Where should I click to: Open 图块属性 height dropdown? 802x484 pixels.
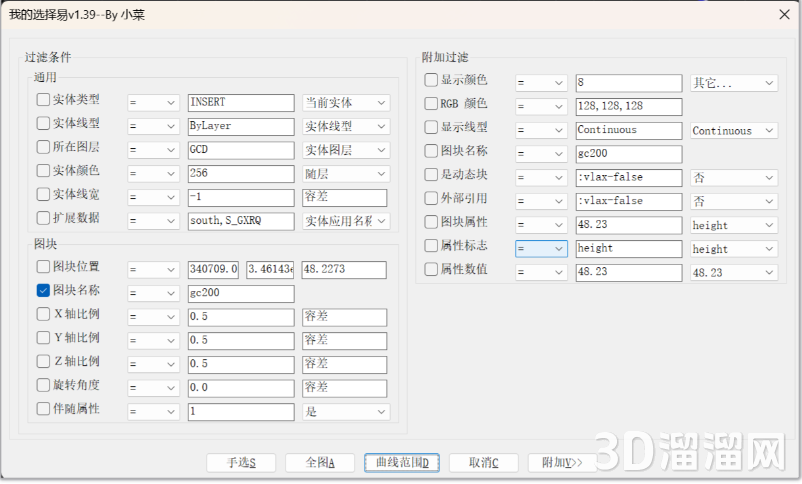[x=734, y=225]
